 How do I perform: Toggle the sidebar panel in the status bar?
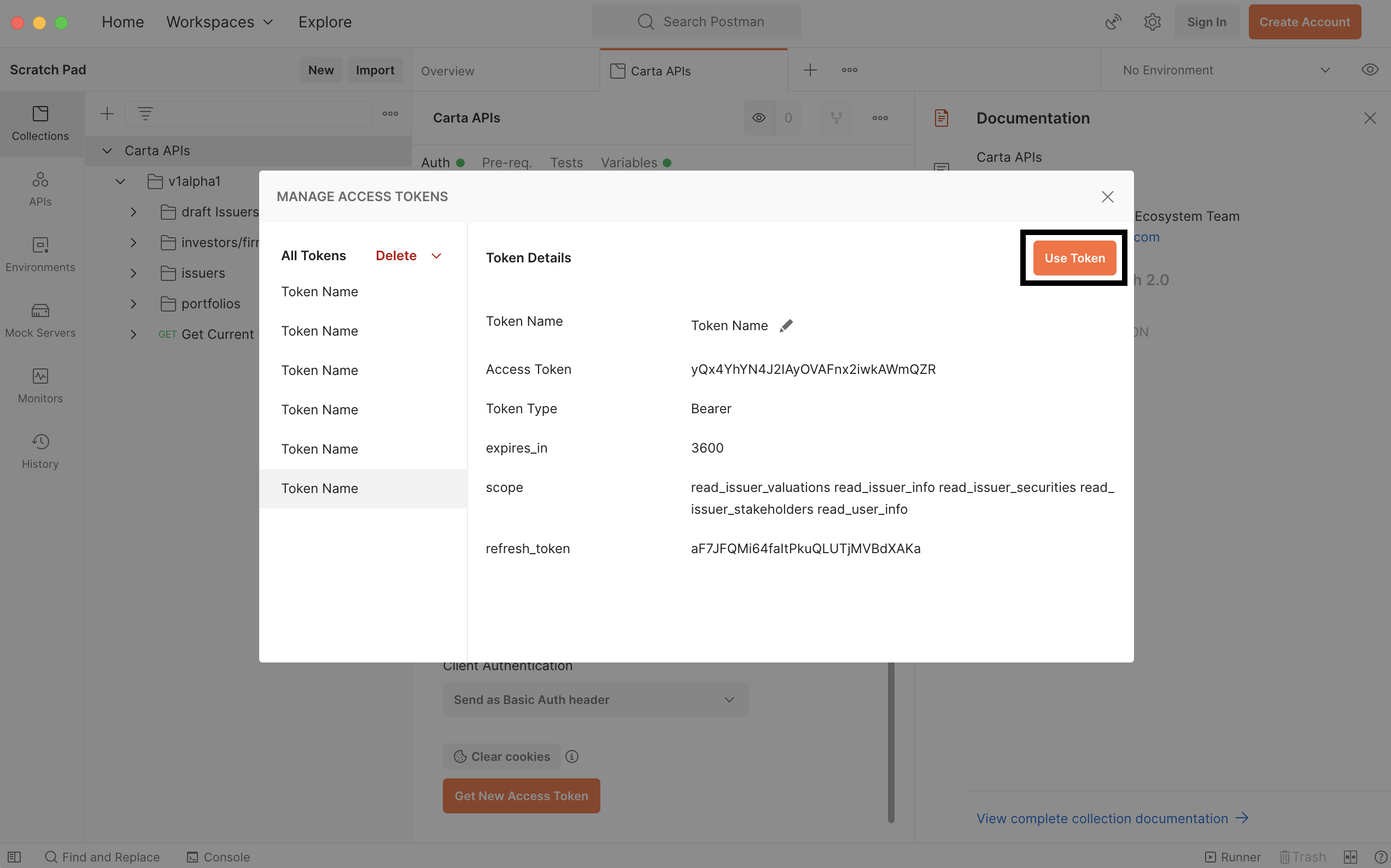coord(14,857)
